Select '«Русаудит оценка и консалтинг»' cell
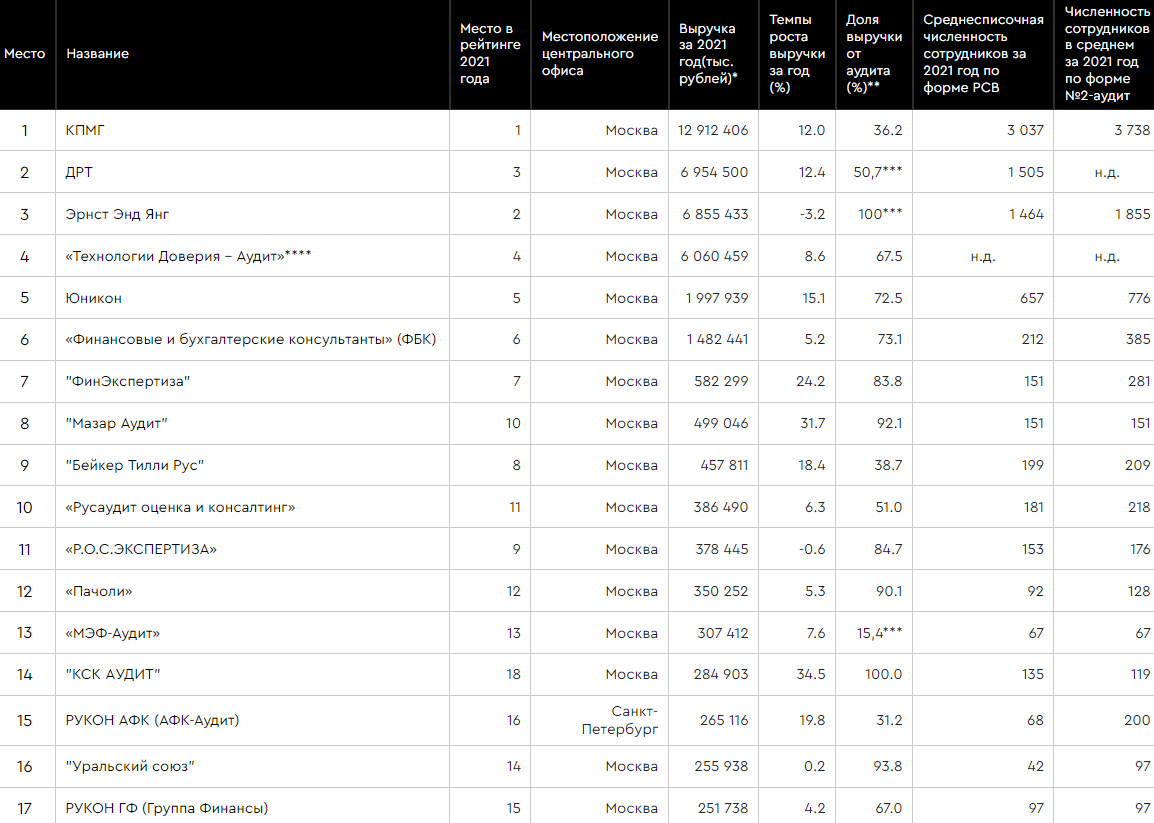The height and width of the screenshot is (823, 1154). pyautogui.click(x=180, y=507)
